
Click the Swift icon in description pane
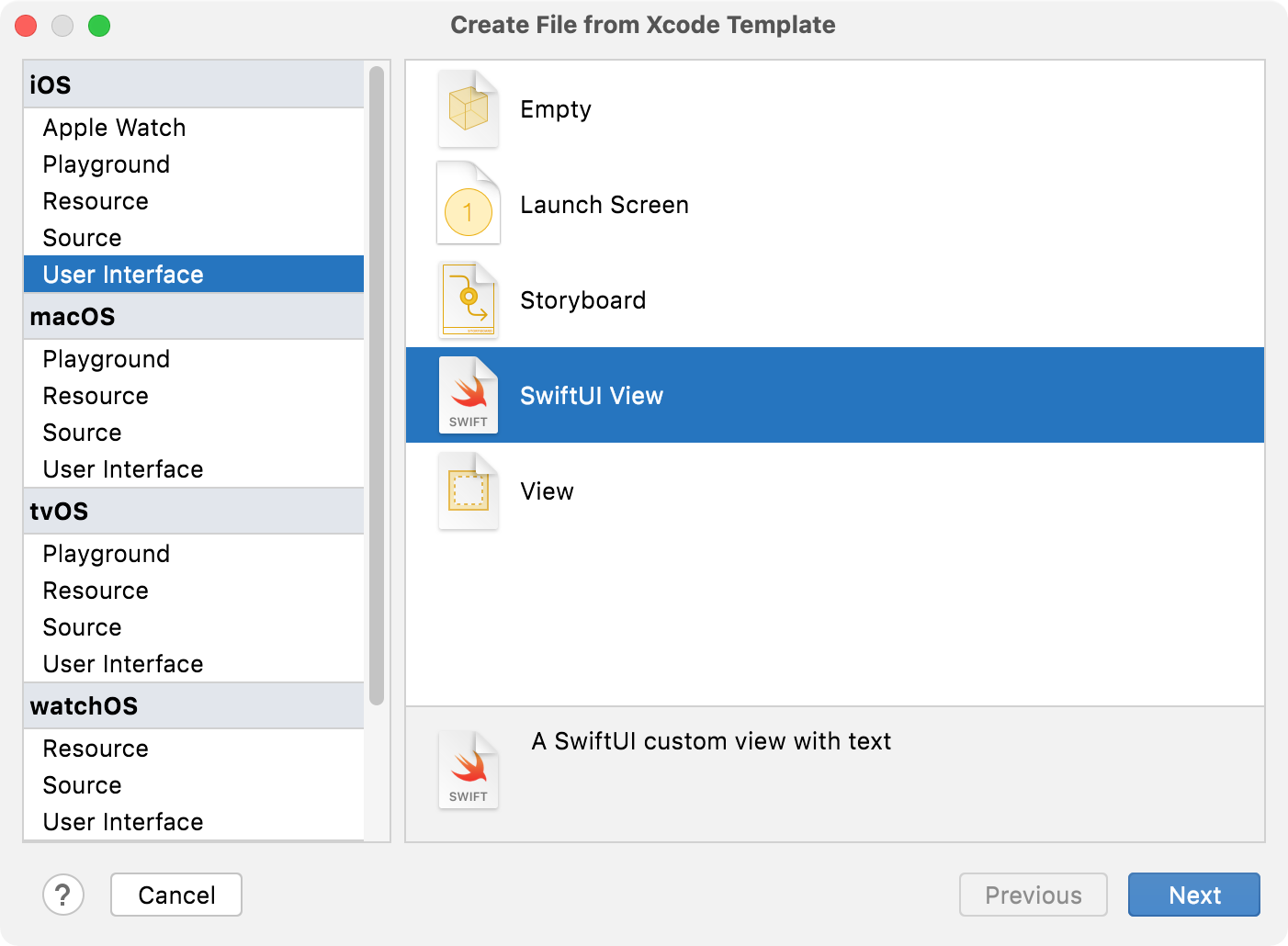click(468, 771)
